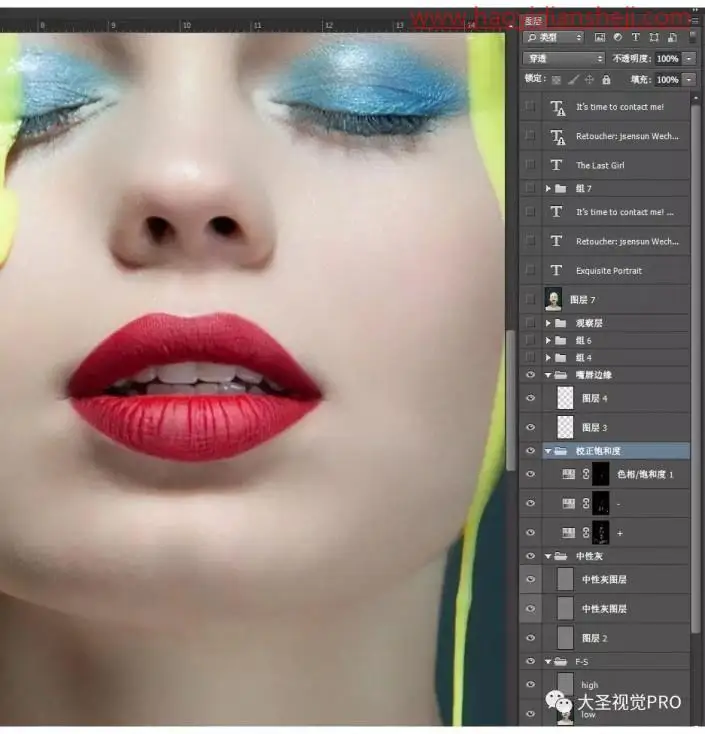Open the 填充 fill slider arrow
Viewport: 705px width, 734px height.
point(689,80)
